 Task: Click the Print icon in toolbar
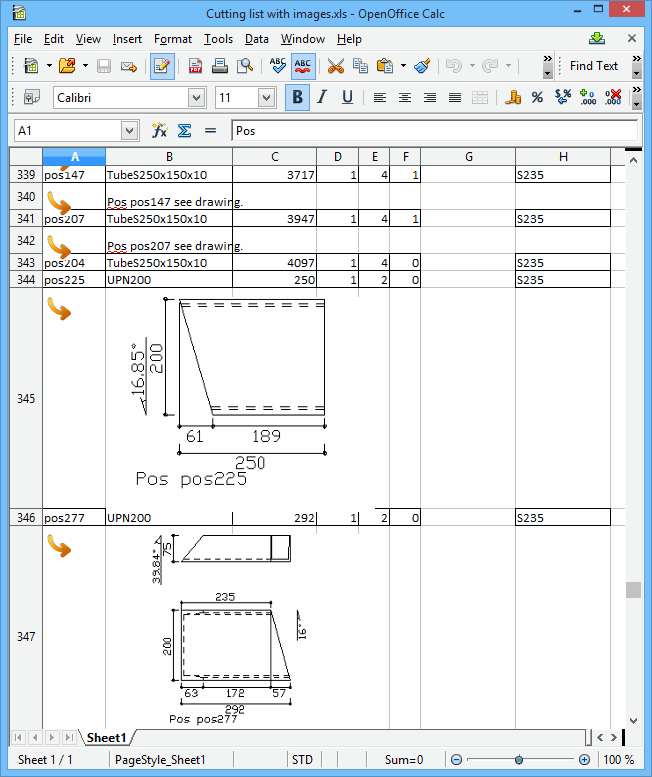pos(220,66)
